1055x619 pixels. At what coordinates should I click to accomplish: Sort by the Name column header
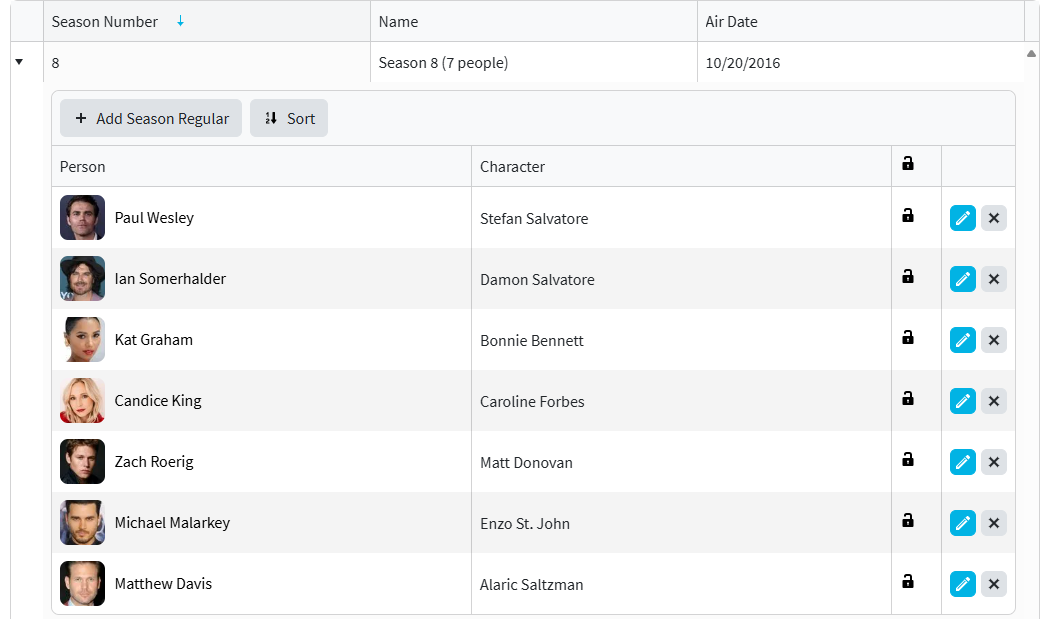[x=399, y=21]
